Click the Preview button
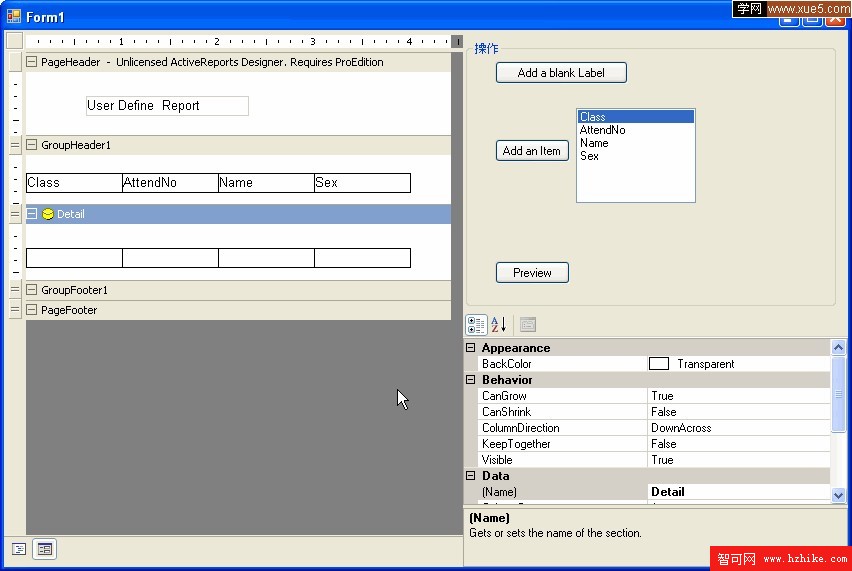Screen dimensions: 852x571 532,273
